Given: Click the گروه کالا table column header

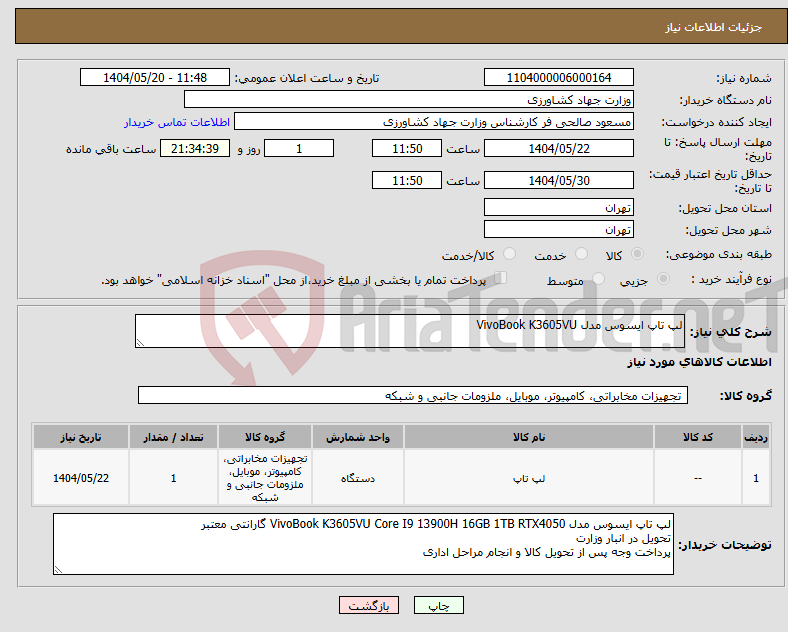Looking at the screenshot, I should [x=265, y=437].
